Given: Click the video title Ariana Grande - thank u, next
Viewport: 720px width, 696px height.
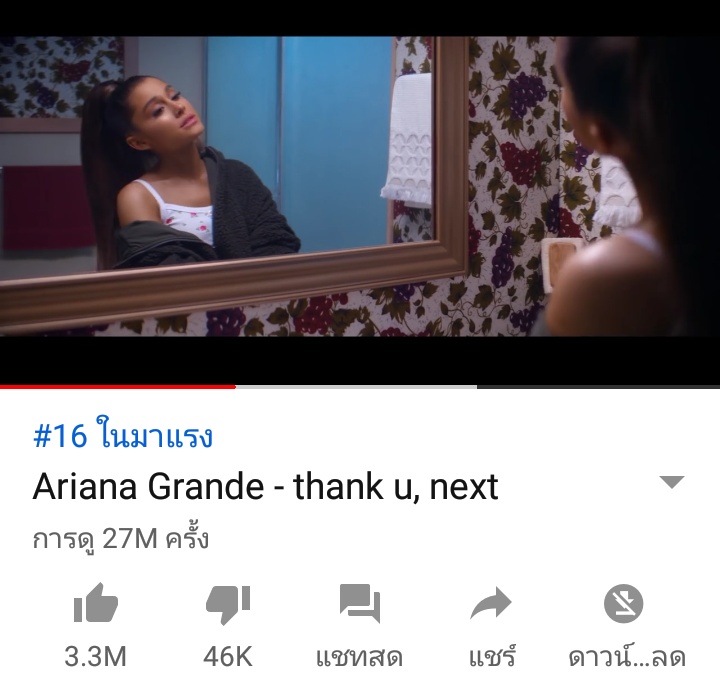Looking at the screenshot, I should (x=265, y=487).
